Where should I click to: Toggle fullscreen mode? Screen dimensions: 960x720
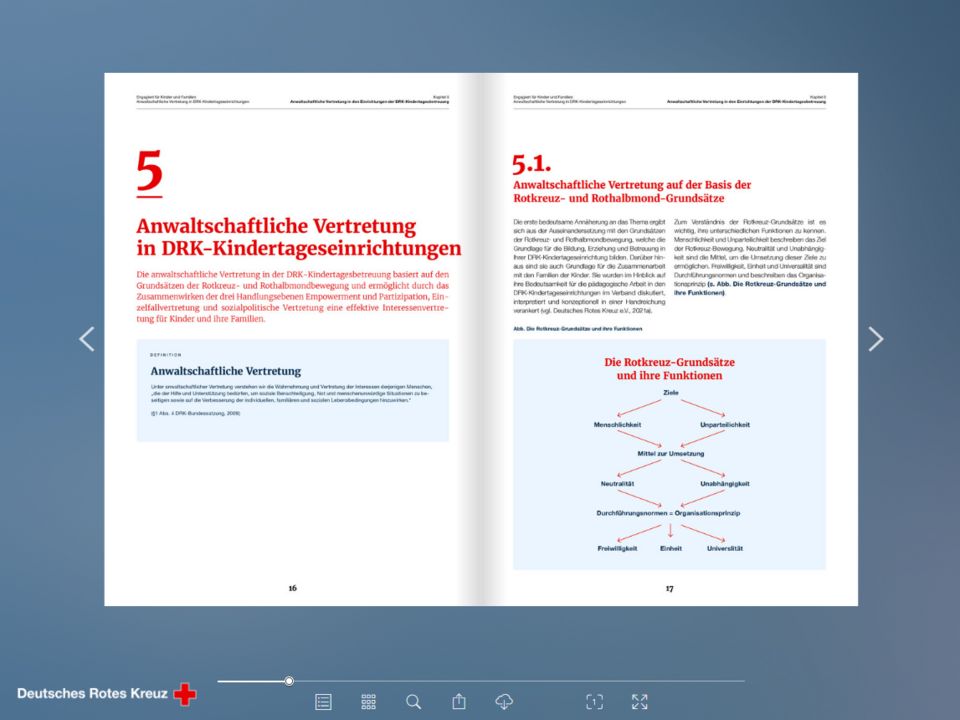point(640,702)
